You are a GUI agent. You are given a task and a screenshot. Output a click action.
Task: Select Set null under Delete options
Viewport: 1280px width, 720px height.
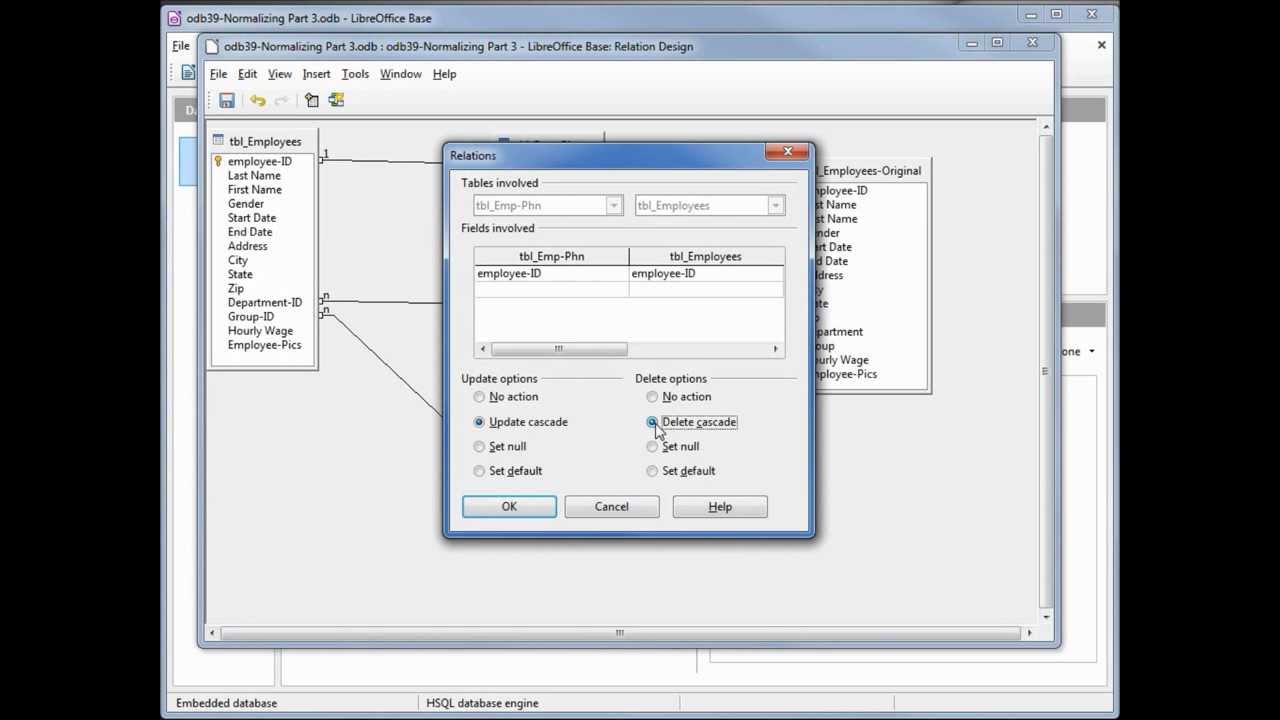pos(652,447)
